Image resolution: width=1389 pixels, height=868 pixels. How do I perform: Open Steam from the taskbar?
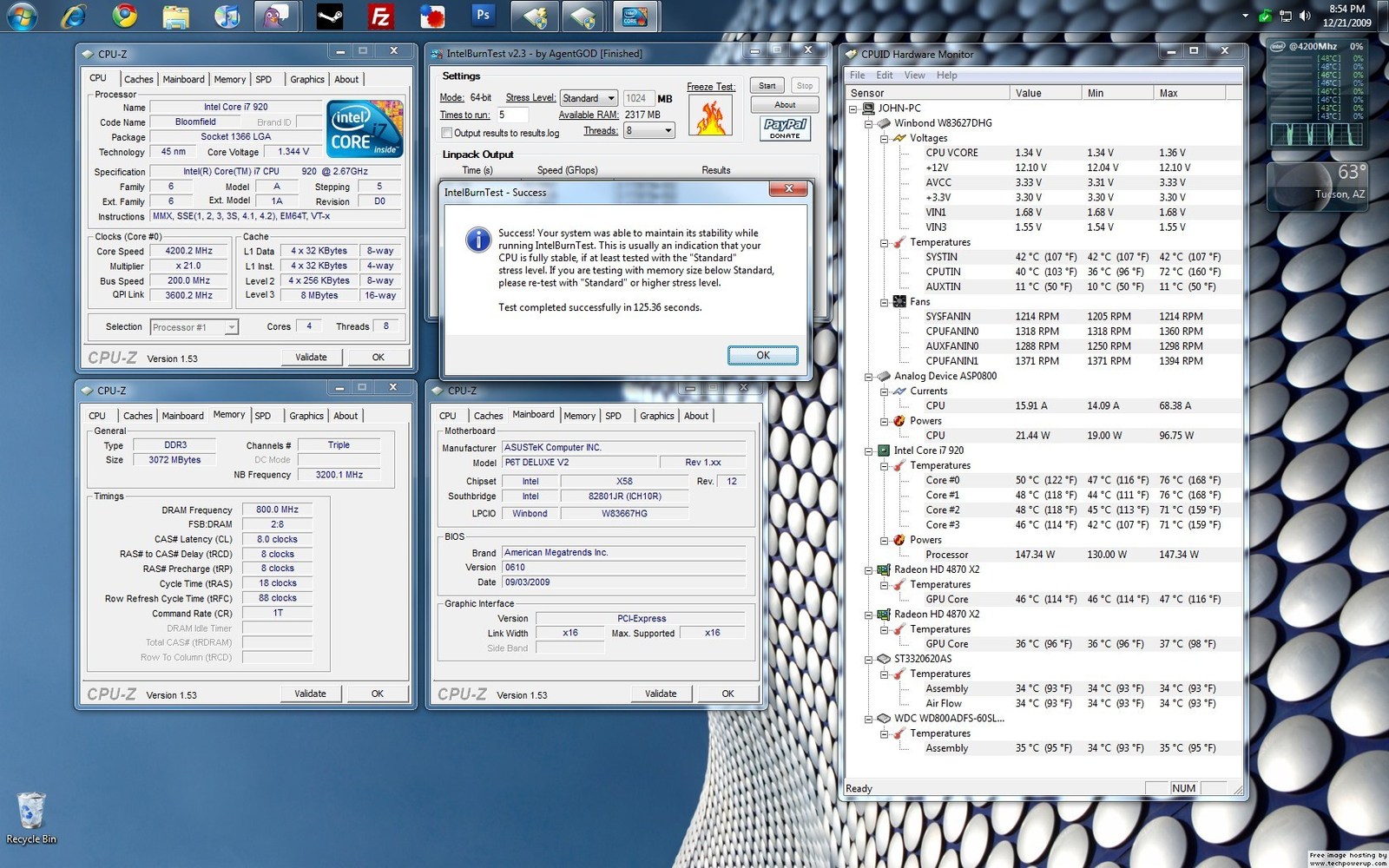329,16
